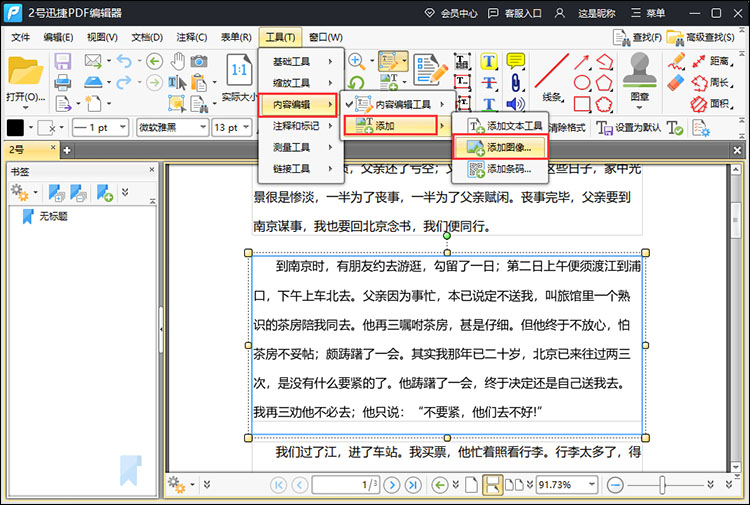Open the Measurement Tools submenu
Image resolution: width=750 pixels, height=505 pixels.
click(x=301, y=147)
